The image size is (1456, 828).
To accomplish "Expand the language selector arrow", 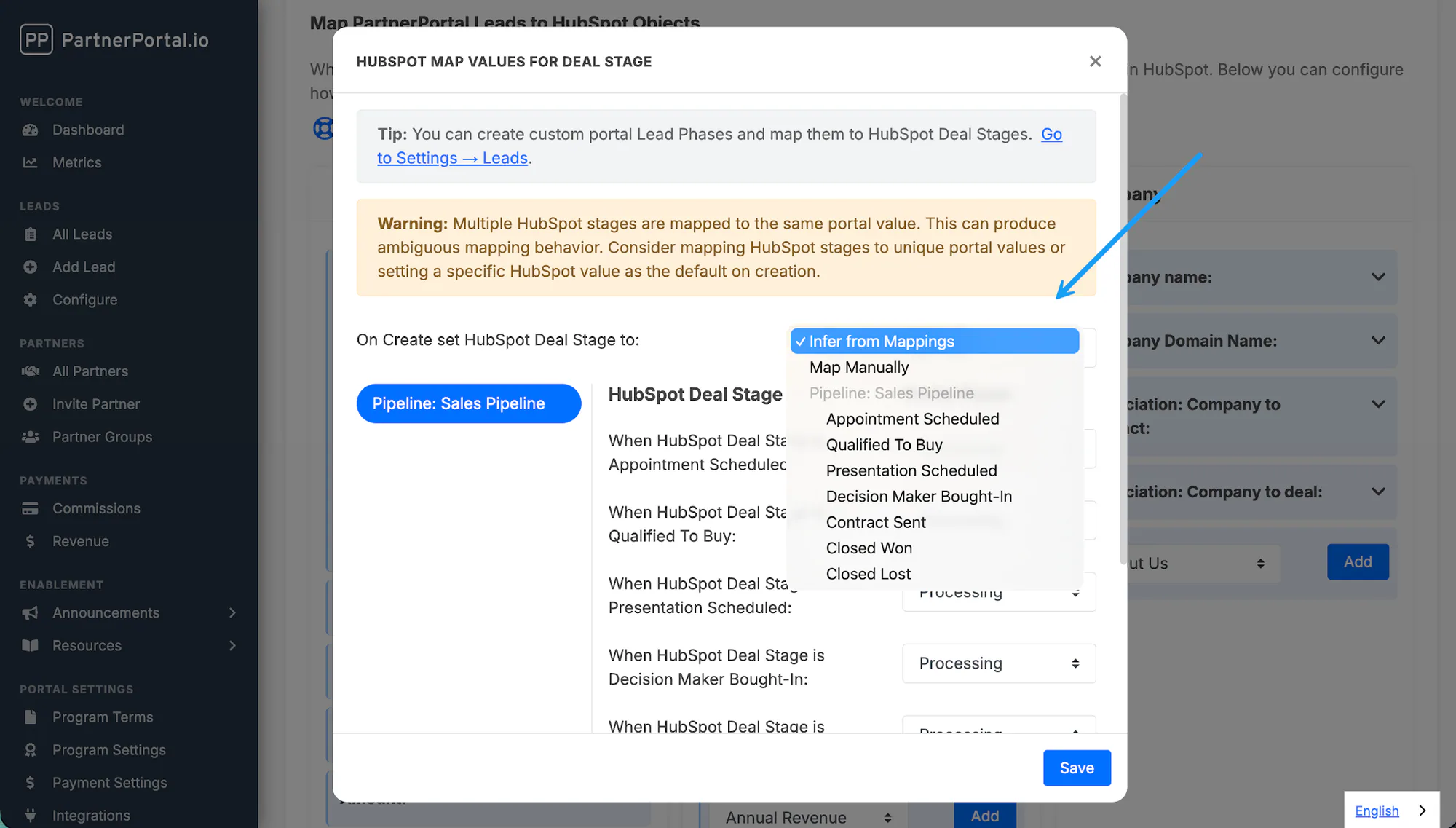I will 1423,811.
